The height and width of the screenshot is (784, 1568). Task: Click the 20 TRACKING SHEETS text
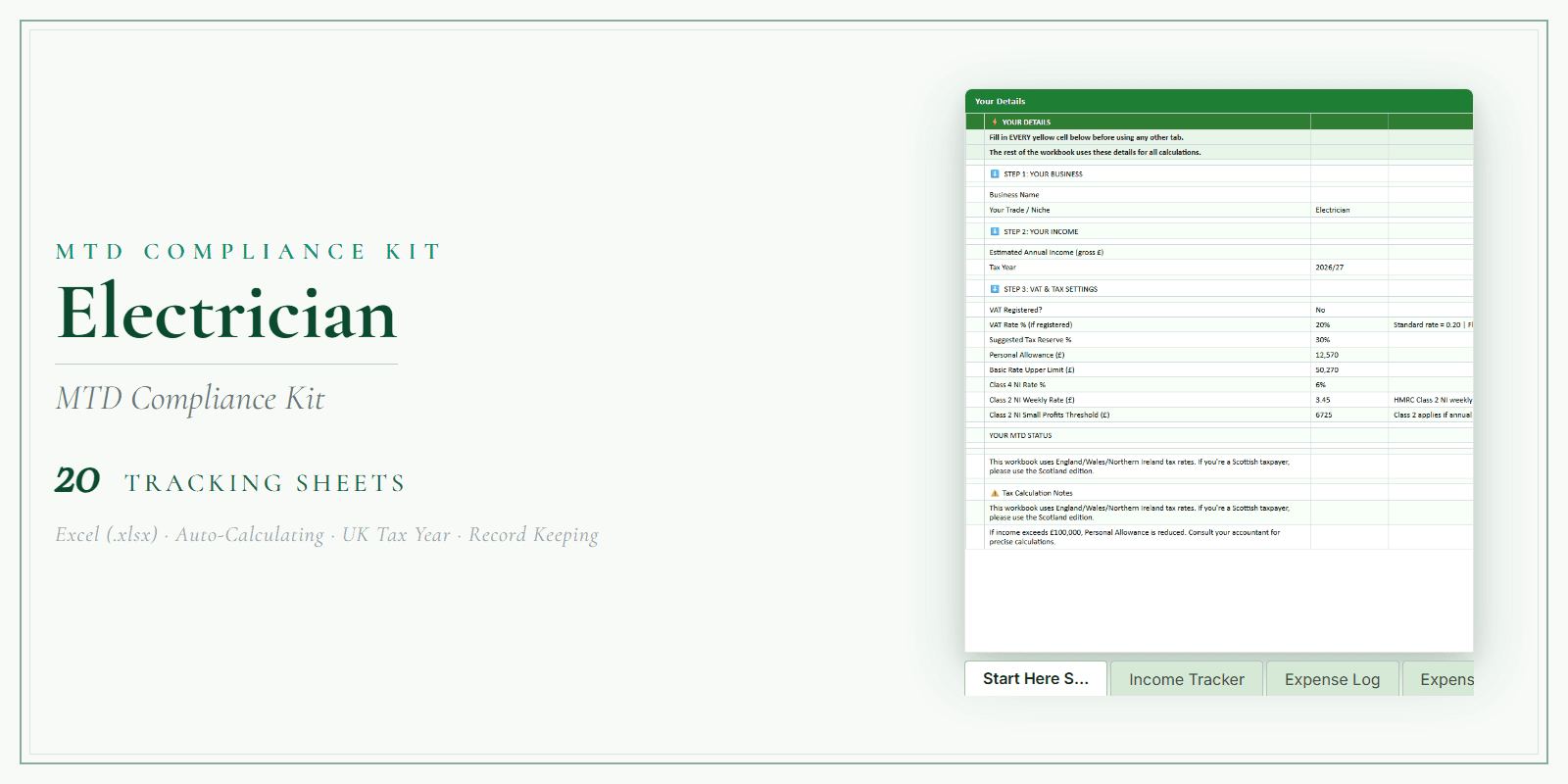click(230, 481)
